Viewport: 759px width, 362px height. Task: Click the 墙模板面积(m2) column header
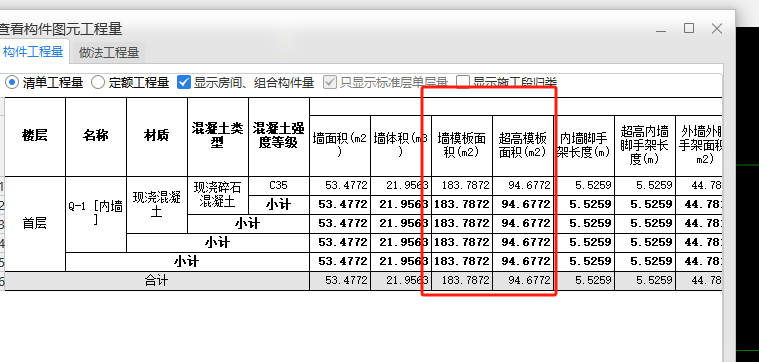tap(462, 146)
